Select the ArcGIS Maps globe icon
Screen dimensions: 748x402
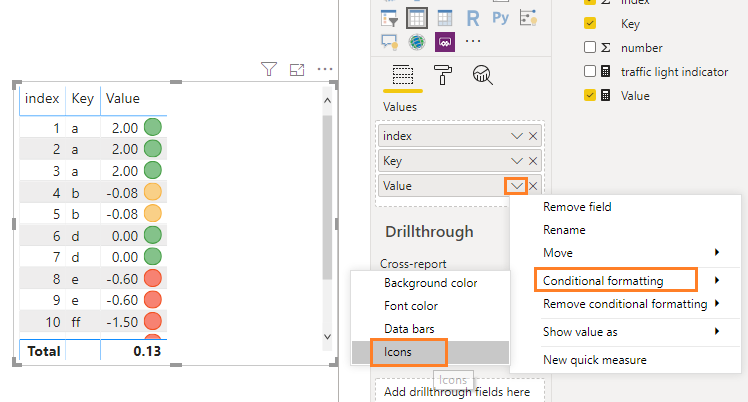pos(417,42)
